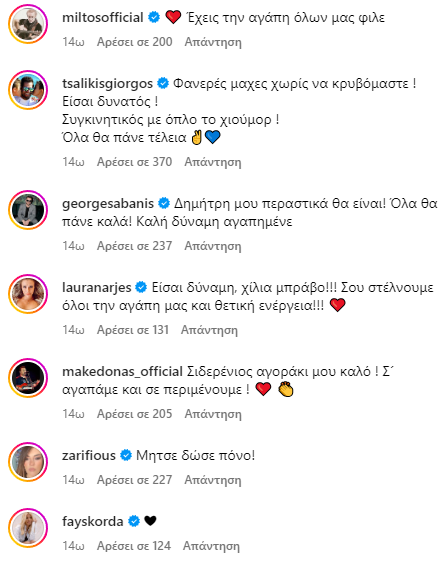This screenshot has height=567, width=447.
Task: View likes 'Αρέσει σε 237'
Action: point(135,246)
